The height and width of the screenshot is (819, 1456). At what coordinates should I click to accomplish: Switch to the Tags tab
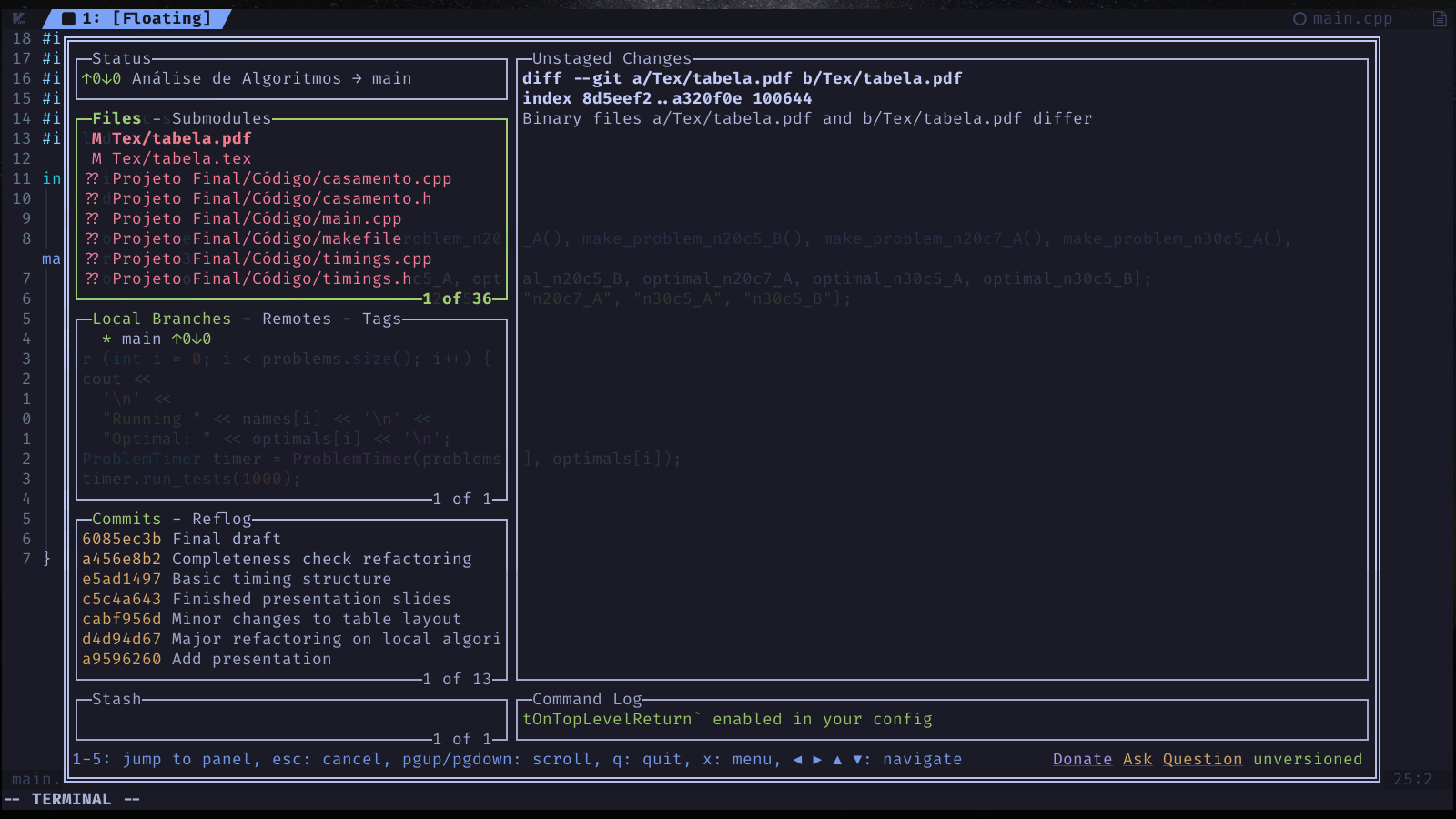(381, 318)
